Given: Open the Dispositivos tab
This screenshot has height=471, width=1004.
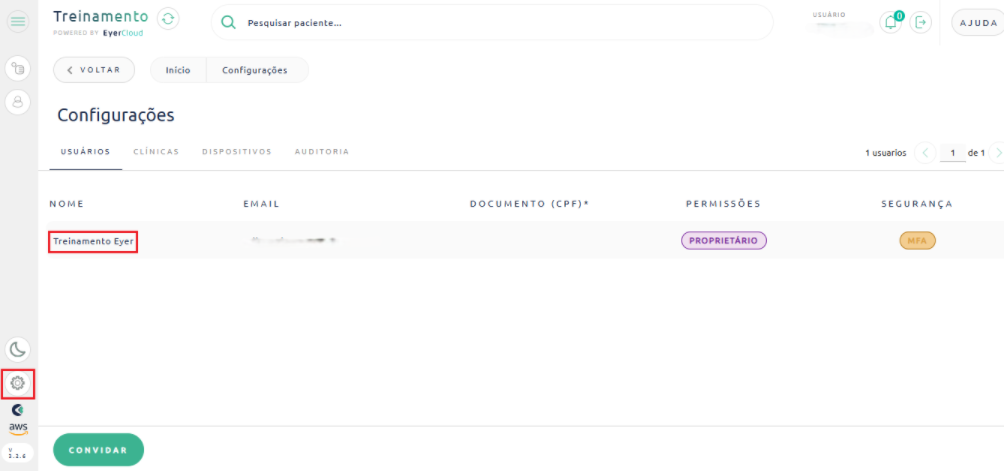Looking at the screenshot, I should (x=236, y=152).
